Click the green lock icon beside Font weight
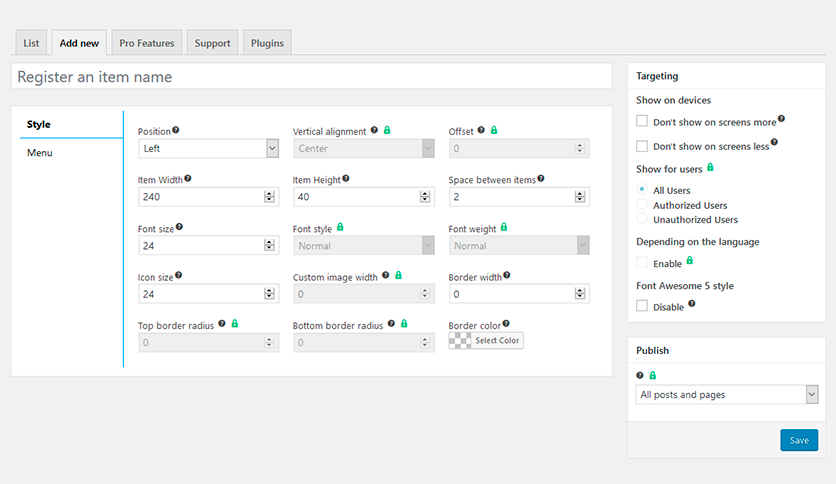The image size is (836, 484). click(503, 227)
